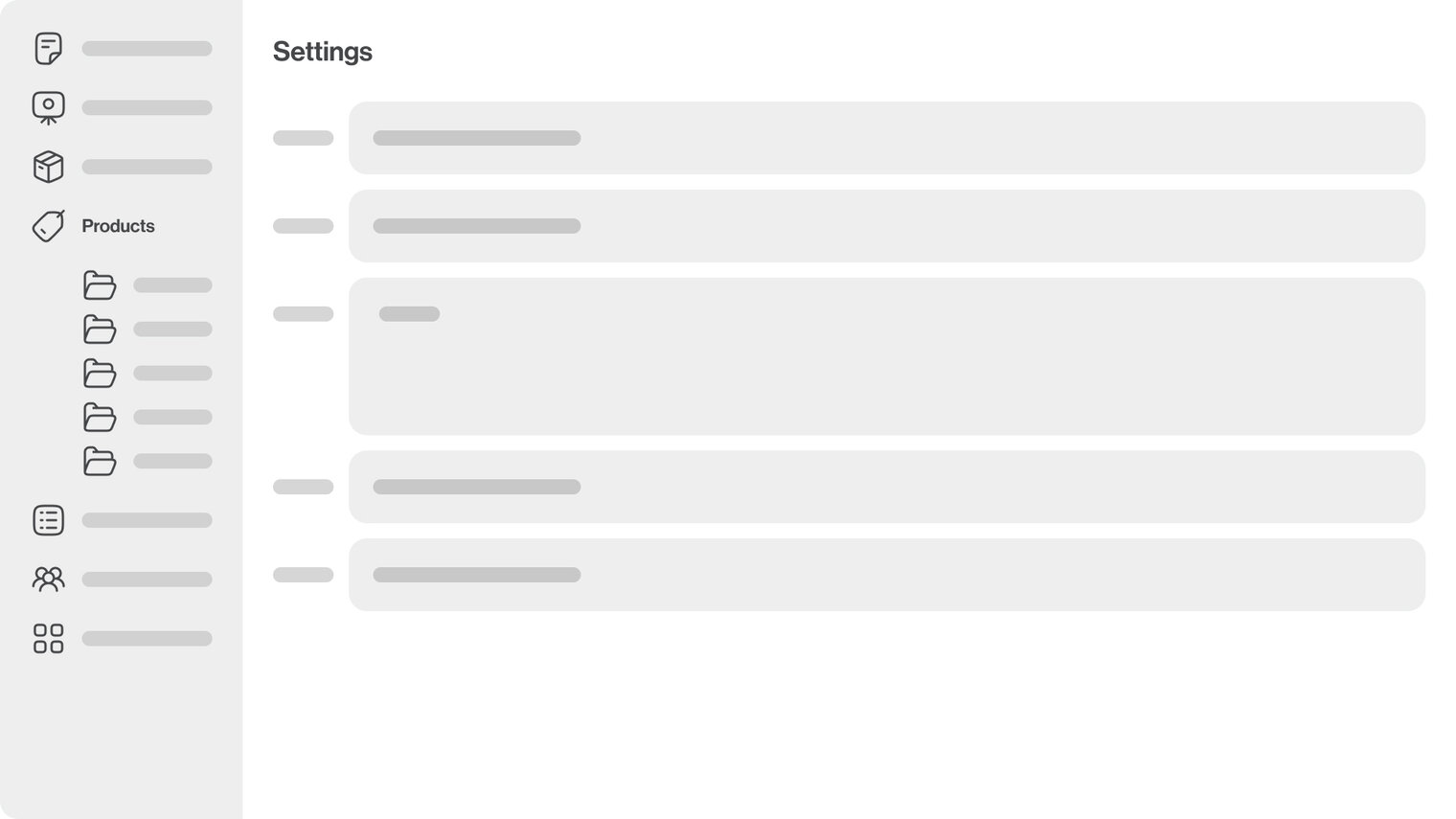Focus the fourth settings input field
This screenshot has width=1456, height=819.
tap(886, 487)
